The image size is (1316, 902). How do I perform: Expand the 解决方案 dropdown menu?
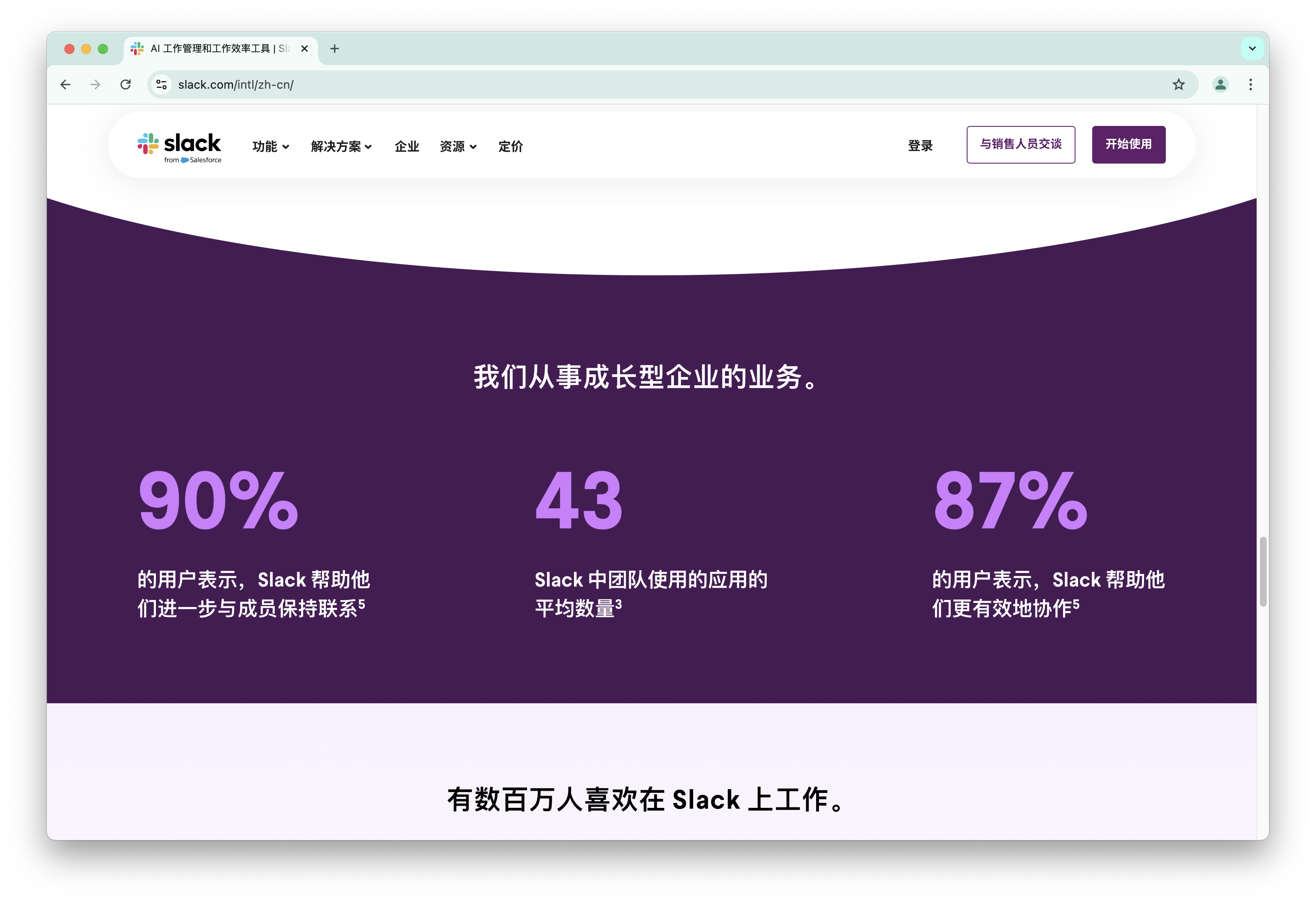pos(341,147)
